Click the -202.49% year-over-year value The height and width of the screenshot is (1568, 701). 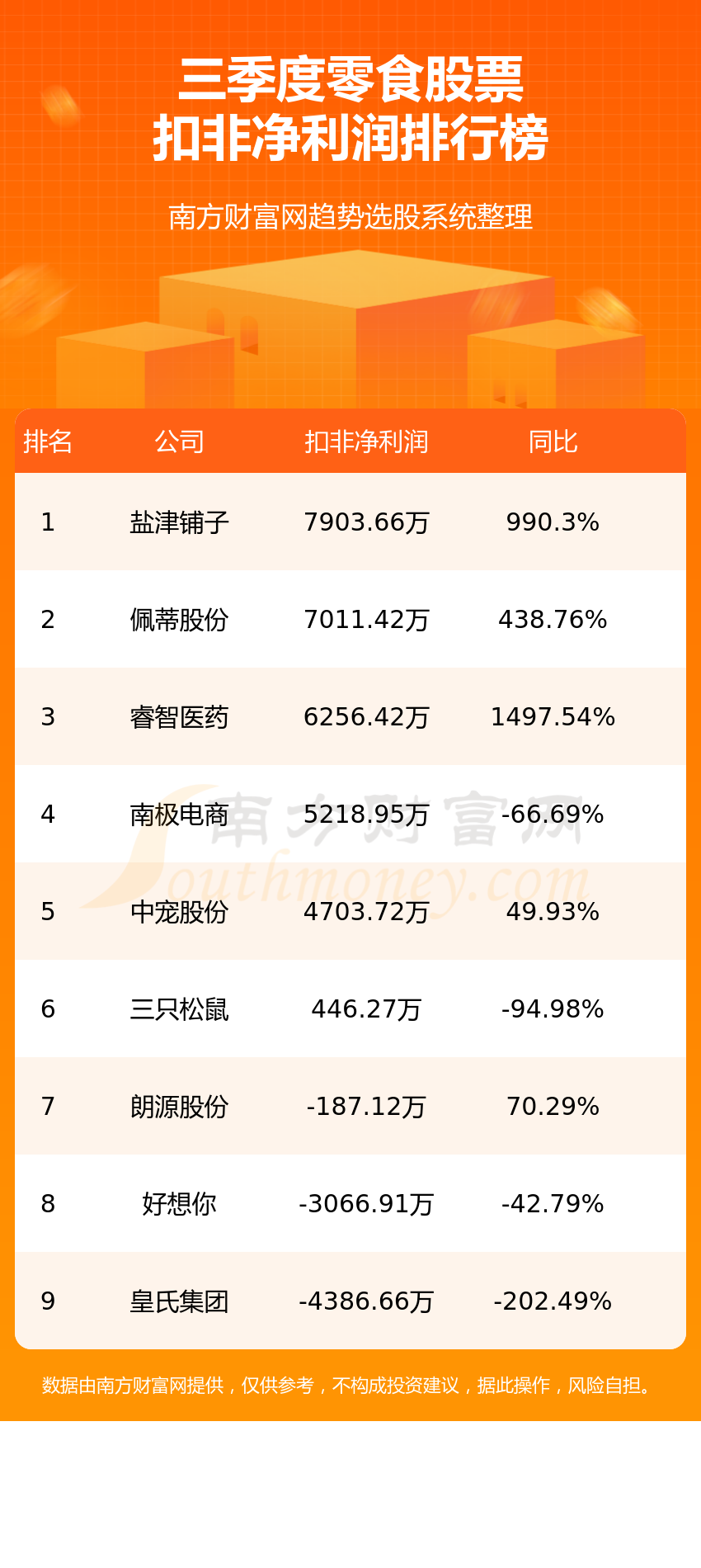pyautogui.click(x=553, y=1301)
